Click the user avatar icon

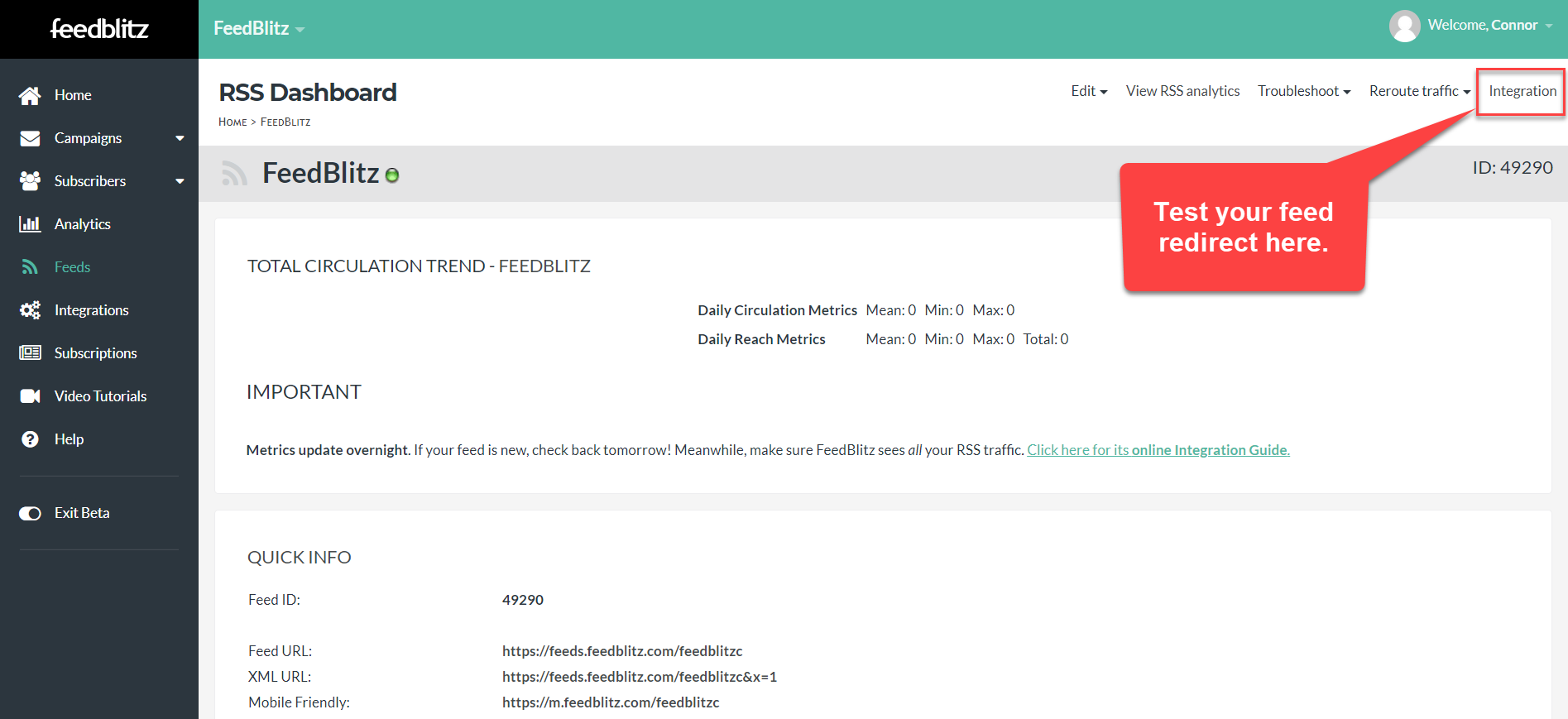[1404, 26]
